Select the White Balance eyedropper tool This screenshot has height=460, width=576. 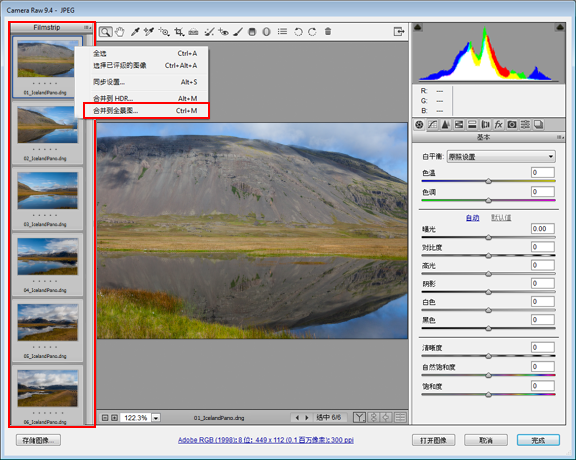coord(135,32)
